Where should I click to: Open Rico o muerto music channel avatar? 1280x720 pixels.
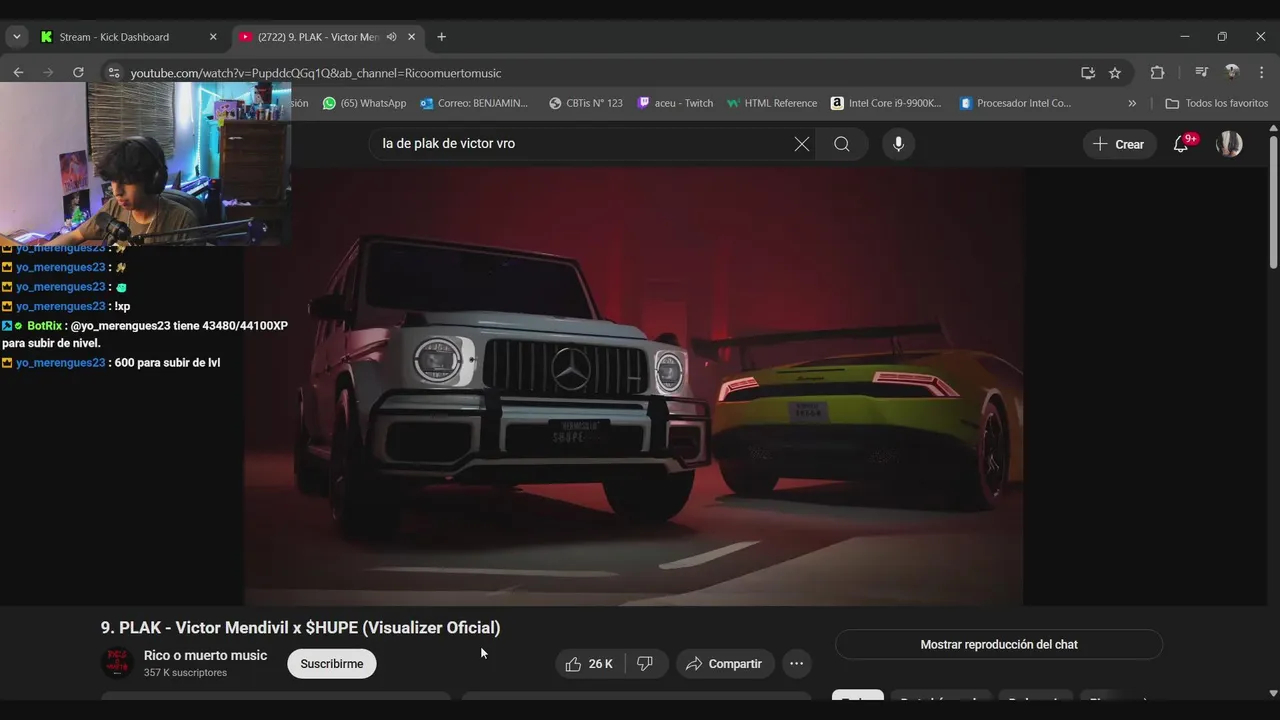click(118, 663)
